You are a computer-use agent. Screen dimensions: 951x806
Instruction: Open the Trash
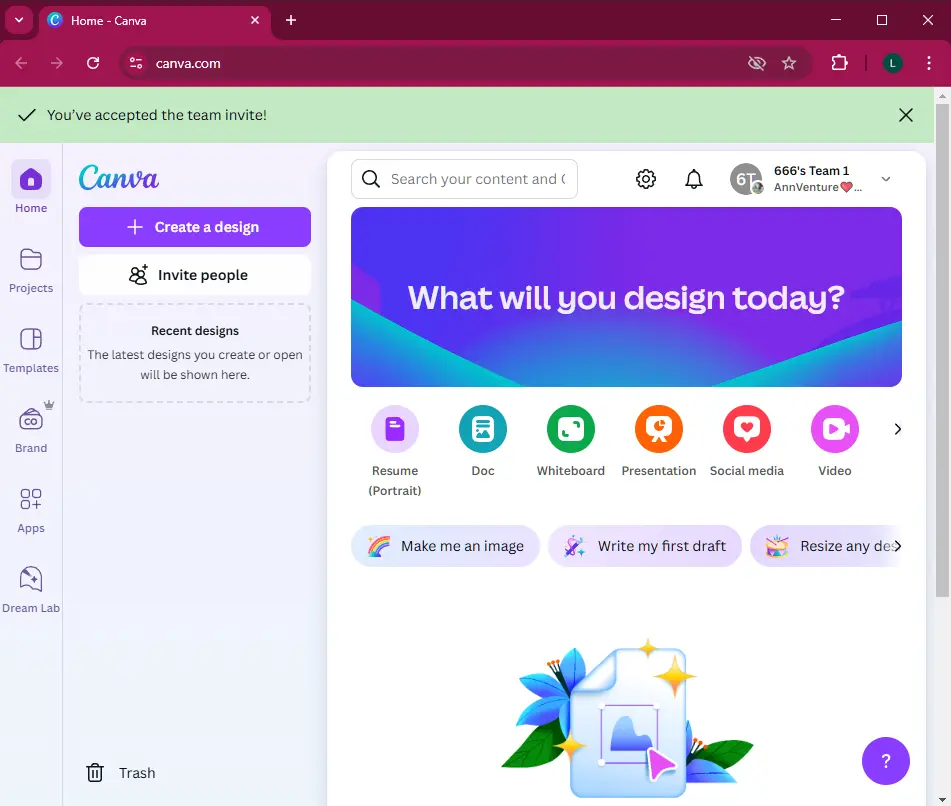click(121, 773)
